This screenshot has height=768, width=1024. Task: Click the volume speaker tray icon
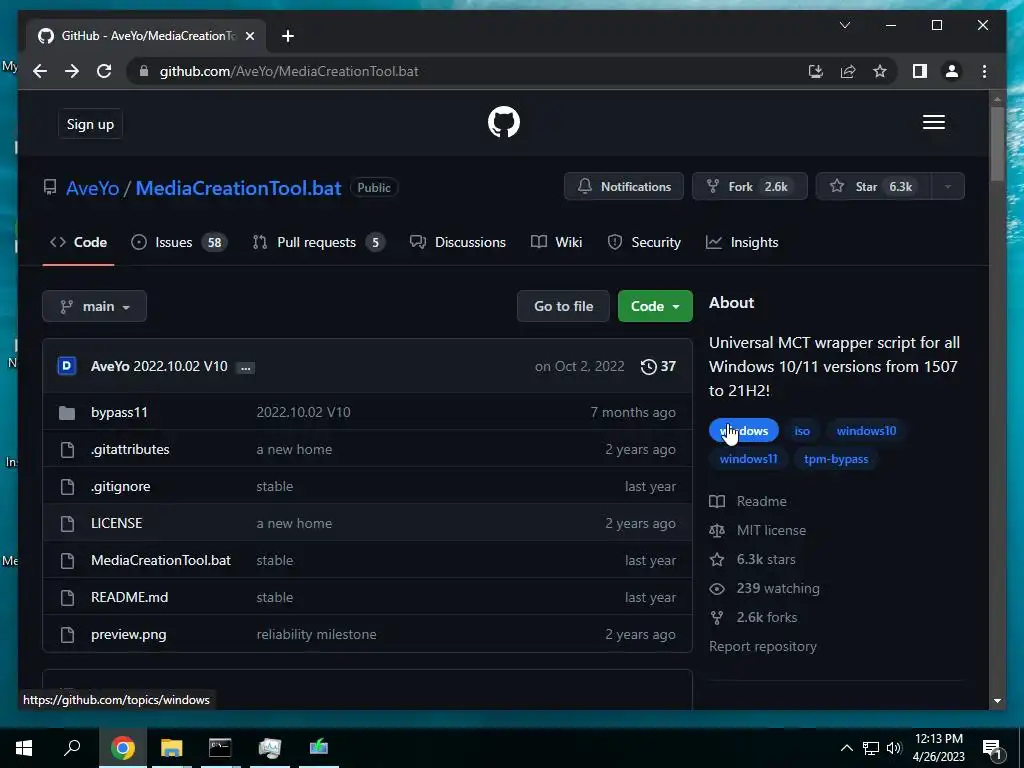[x=894, y=748]
